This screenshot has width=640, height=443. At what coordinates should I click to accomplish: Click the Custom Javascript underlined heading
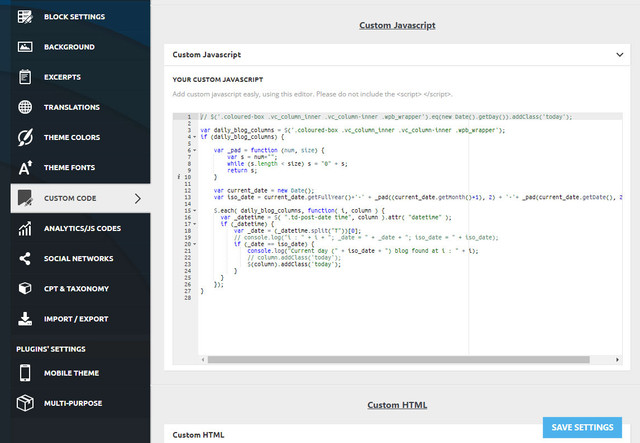point(397,25)
